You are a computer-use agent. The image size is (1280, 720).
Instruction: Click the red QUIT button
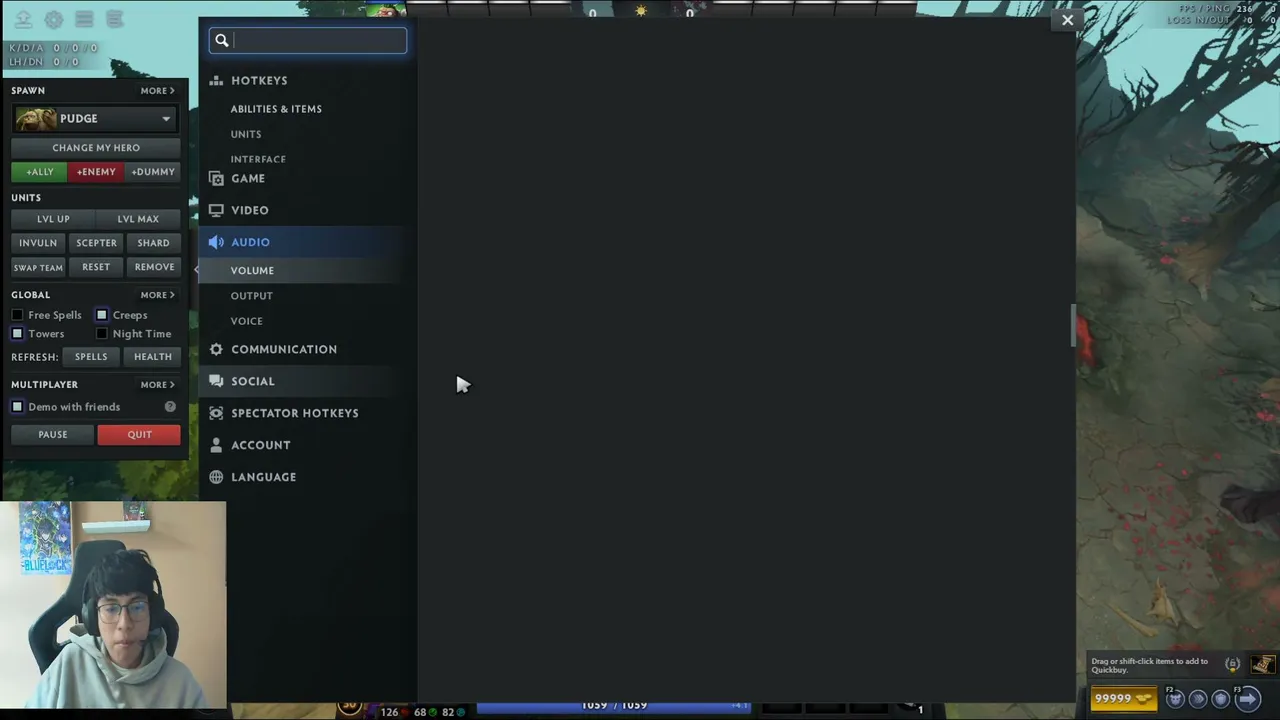(139, 435)
